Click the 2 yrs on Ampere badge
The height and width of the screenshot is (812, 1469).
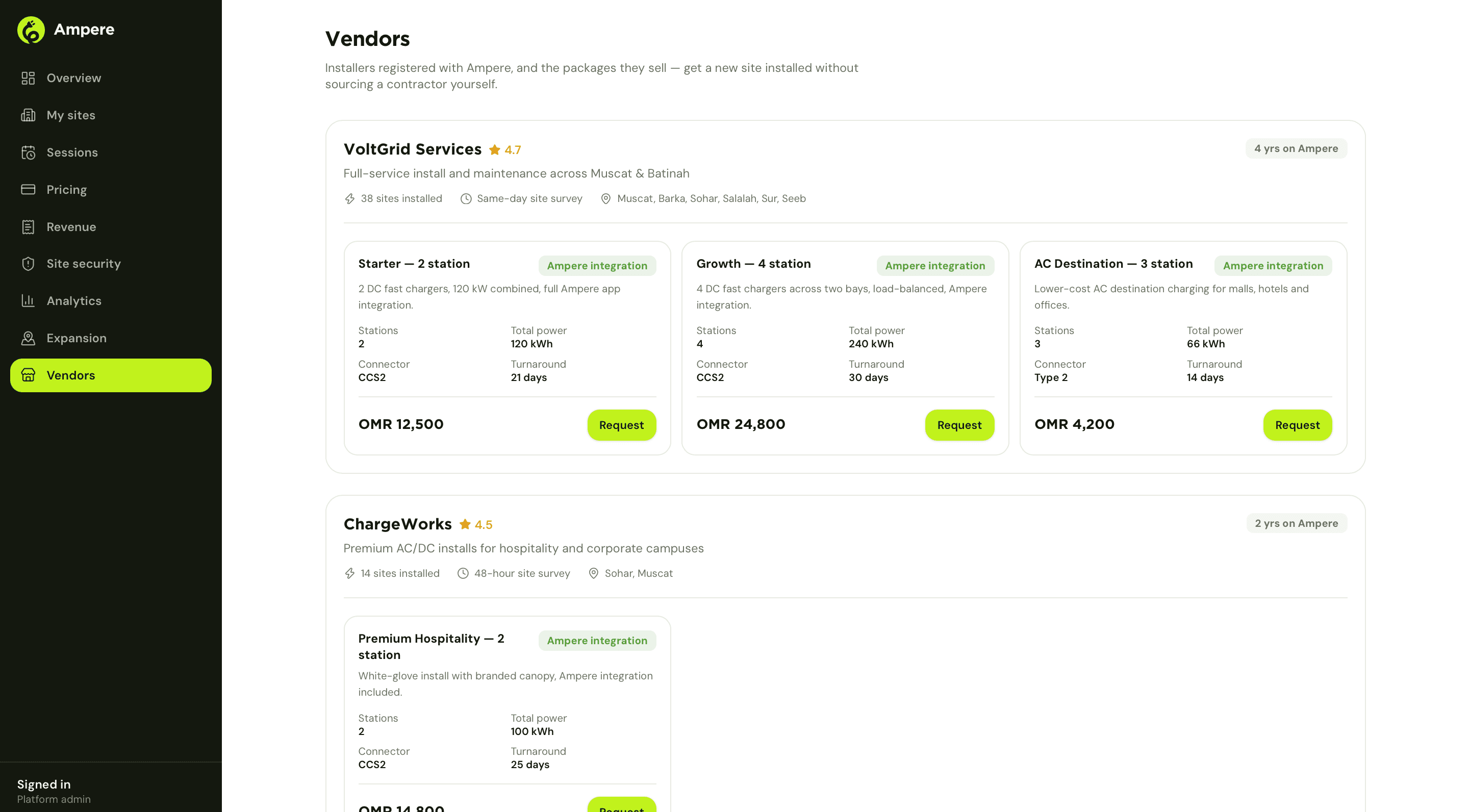1296,523
